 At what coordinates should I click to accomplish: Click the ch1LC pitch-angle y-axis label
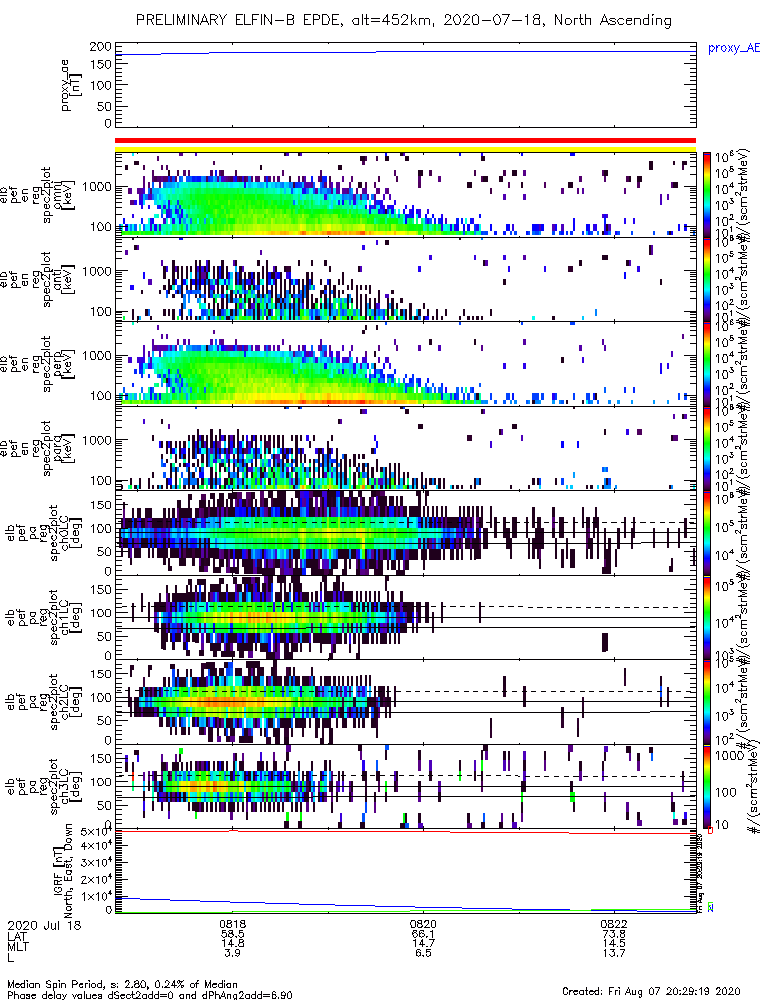click(45, 617)
